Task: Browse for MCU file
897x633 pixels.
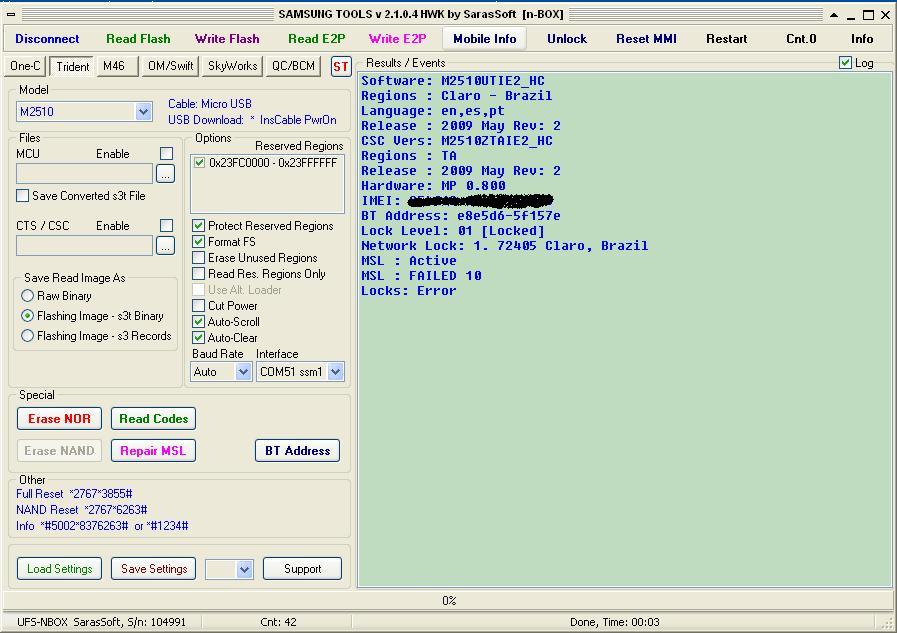Action: point(165,174)
